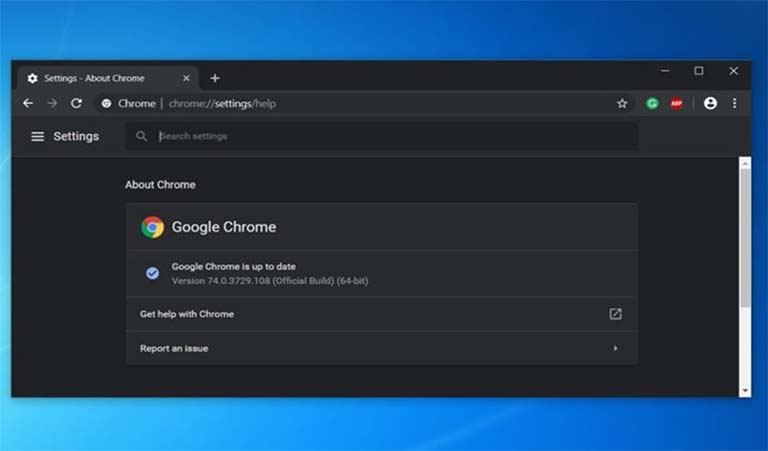Click the Settings title text

tap(76, 137)
